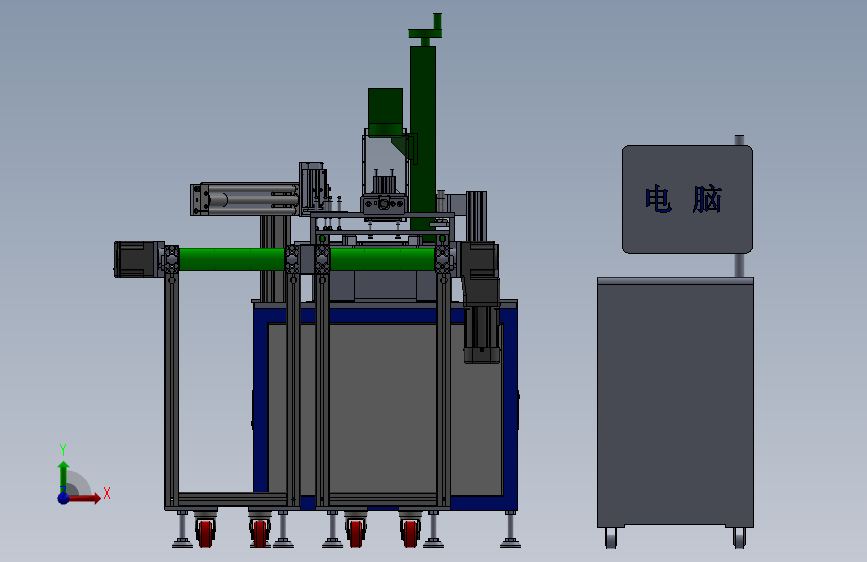Select the horizontal silver pneumatic cylinder
Image resolution: width=867 pixels, height=562 pixels.
click(x=245, y=199)
